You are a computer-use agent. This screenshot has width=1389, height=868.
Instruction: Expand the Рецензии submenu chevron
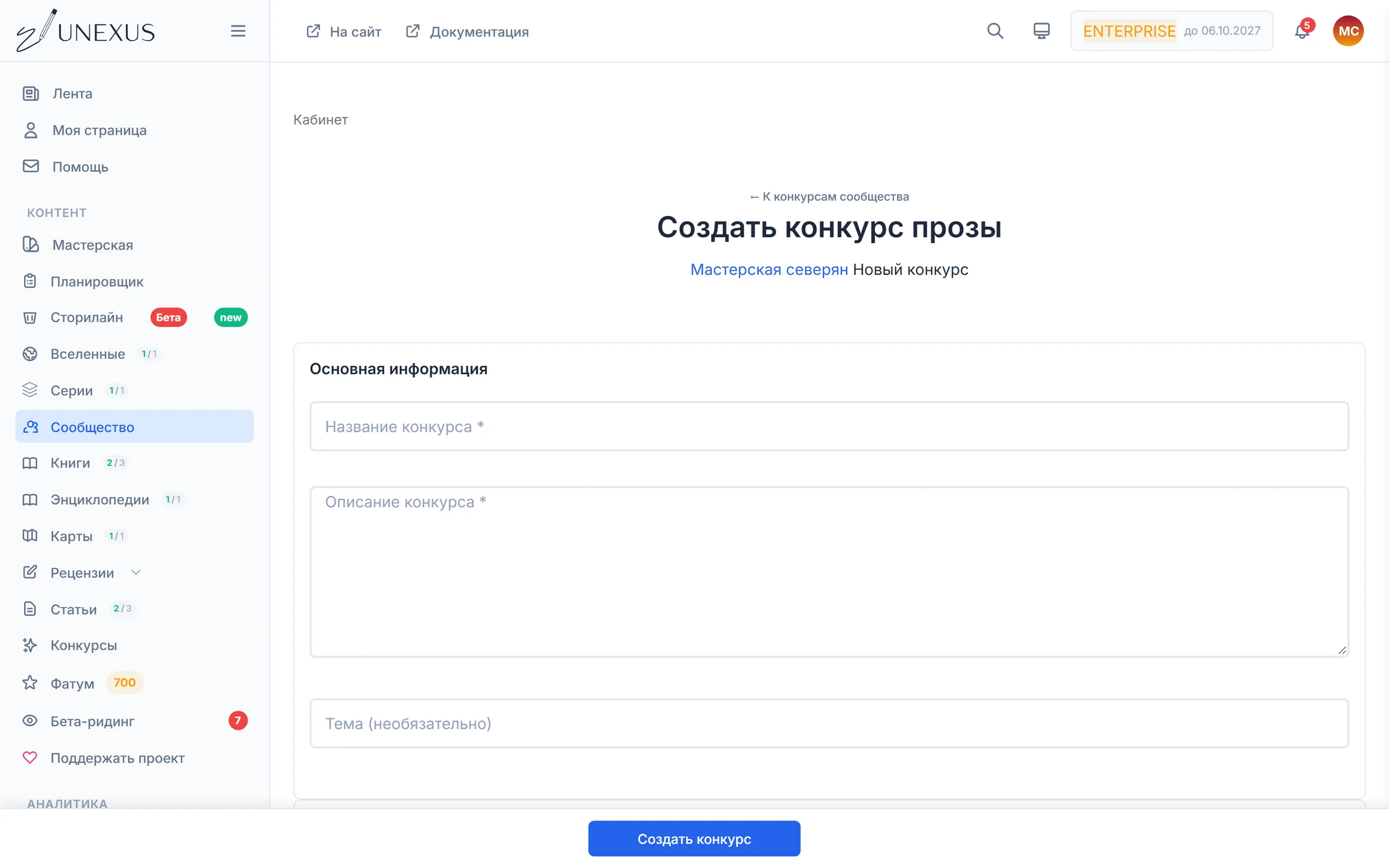(136, 573)
